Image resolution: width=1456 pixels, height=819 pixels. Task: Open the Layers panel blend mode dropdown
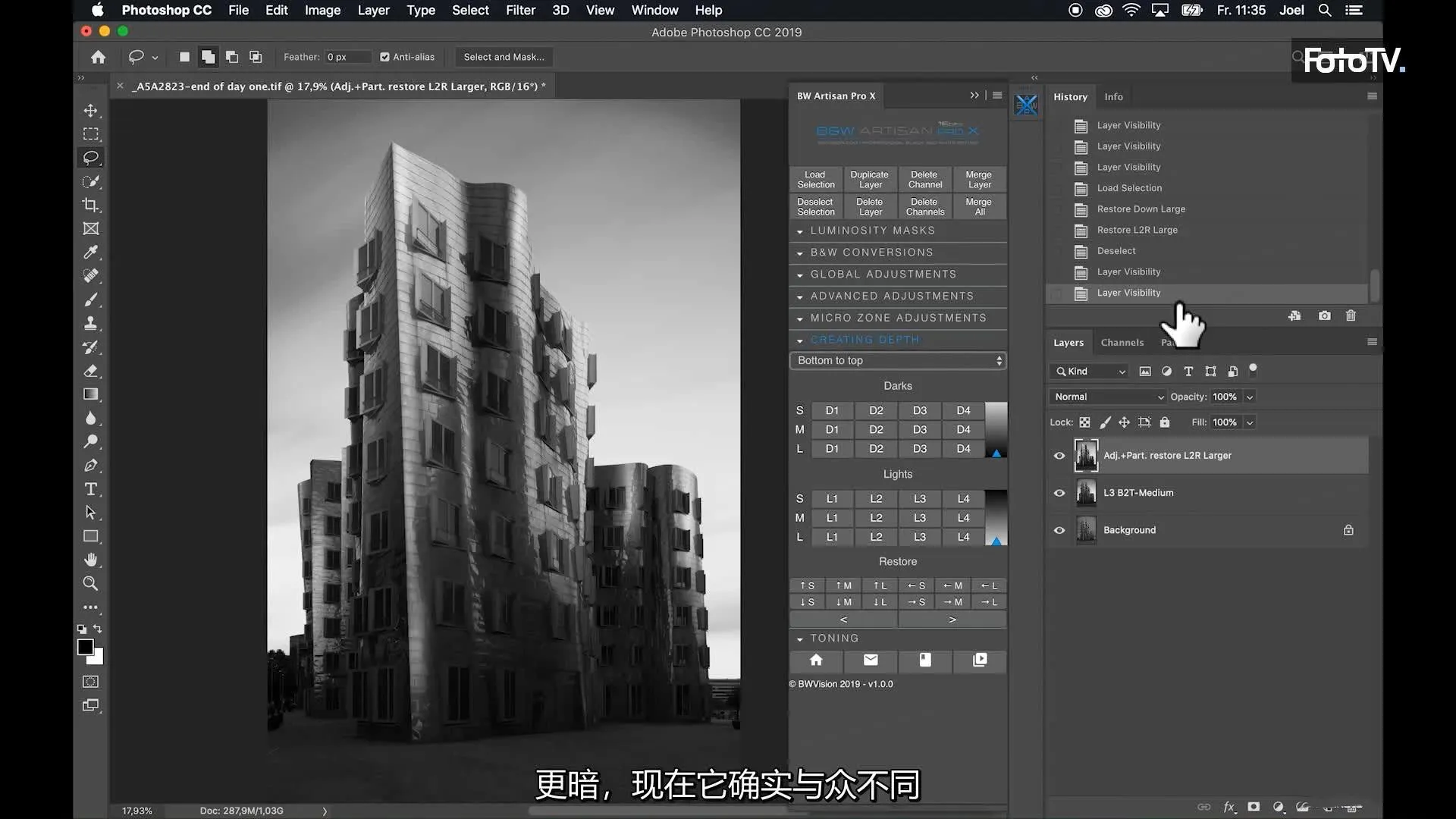click(x=1107, y=396)
